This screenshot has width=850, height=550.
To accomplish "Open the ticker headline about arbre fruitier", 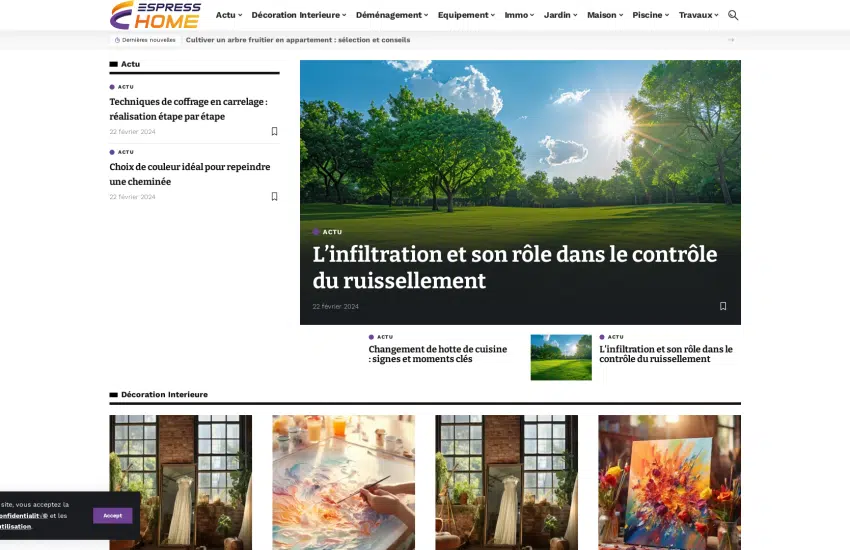I will 298,40.
